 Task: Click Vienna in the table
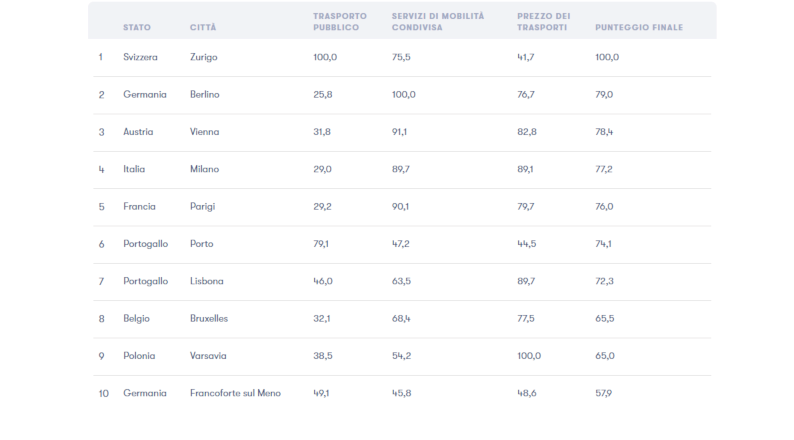[204, 132]
